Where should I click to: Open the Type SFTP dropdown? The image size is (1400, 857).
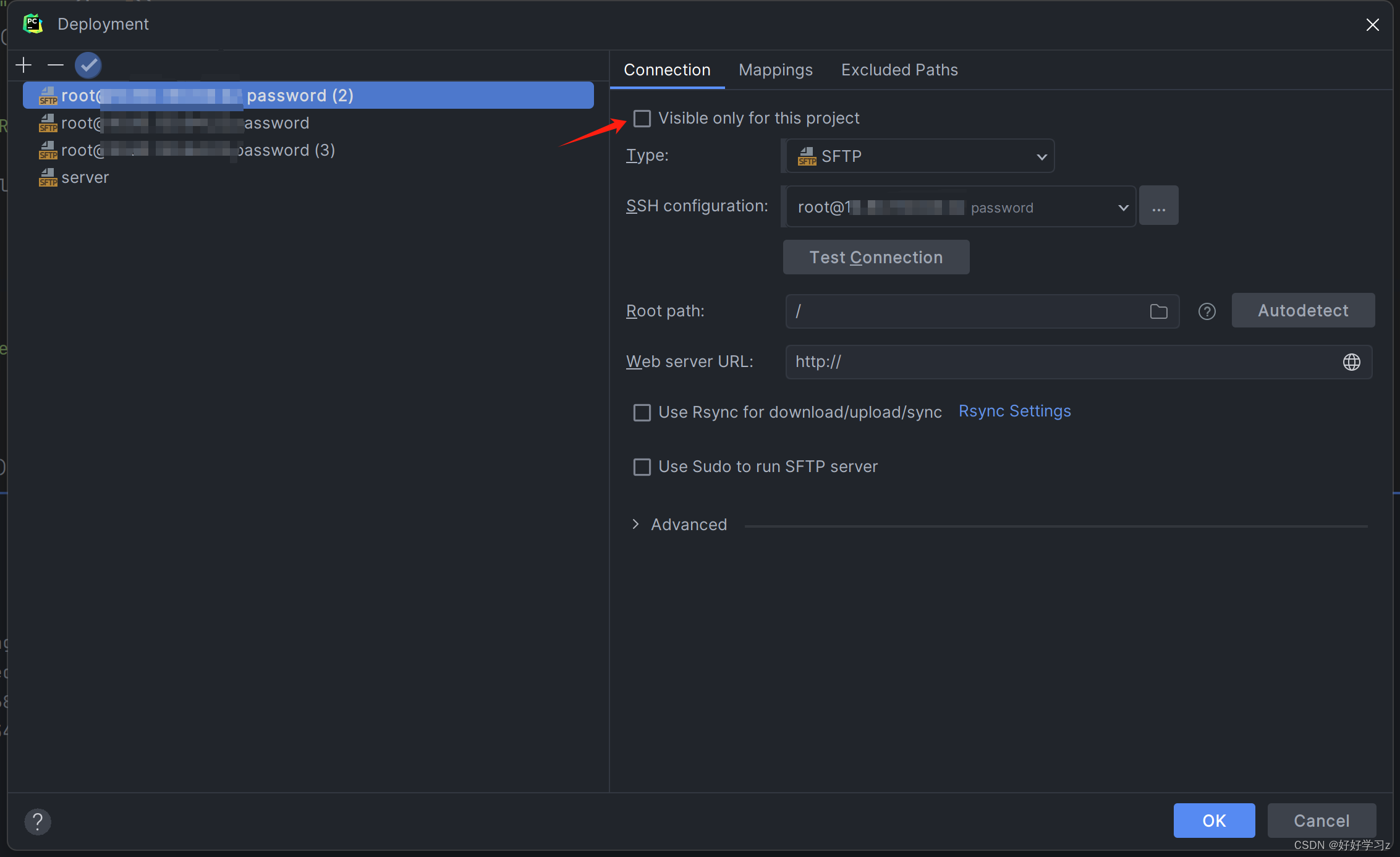pos(920,156)
